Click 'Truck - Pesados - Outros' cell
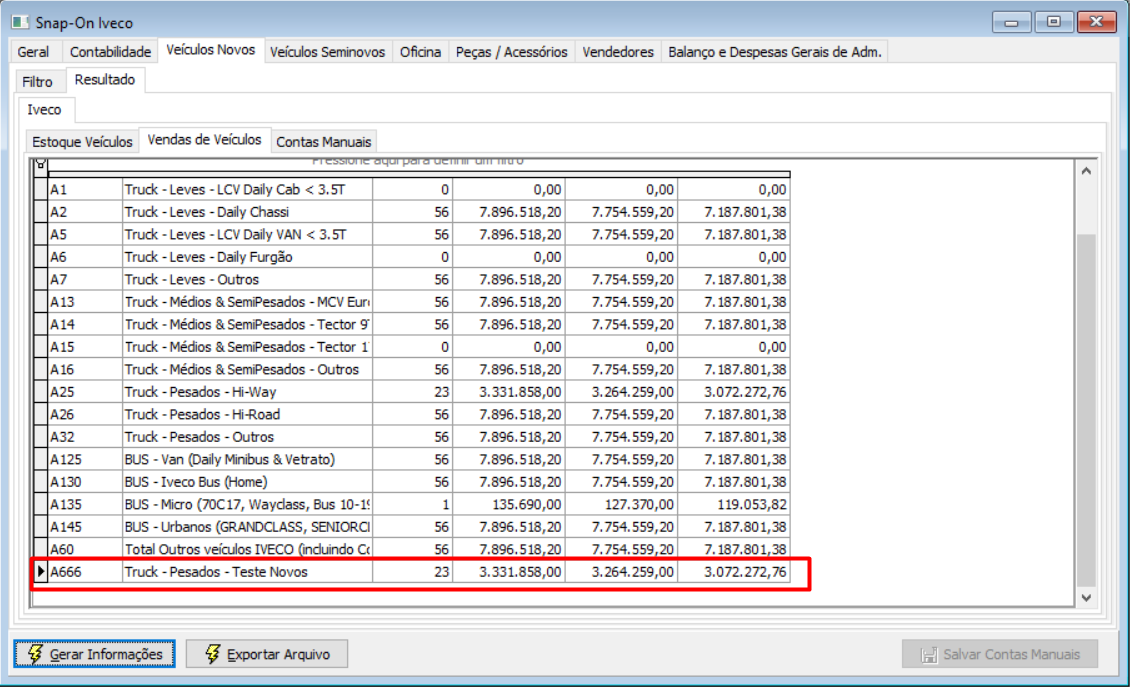The height and width of the screenshot is (687, 1130). click(x=247, y=437)
